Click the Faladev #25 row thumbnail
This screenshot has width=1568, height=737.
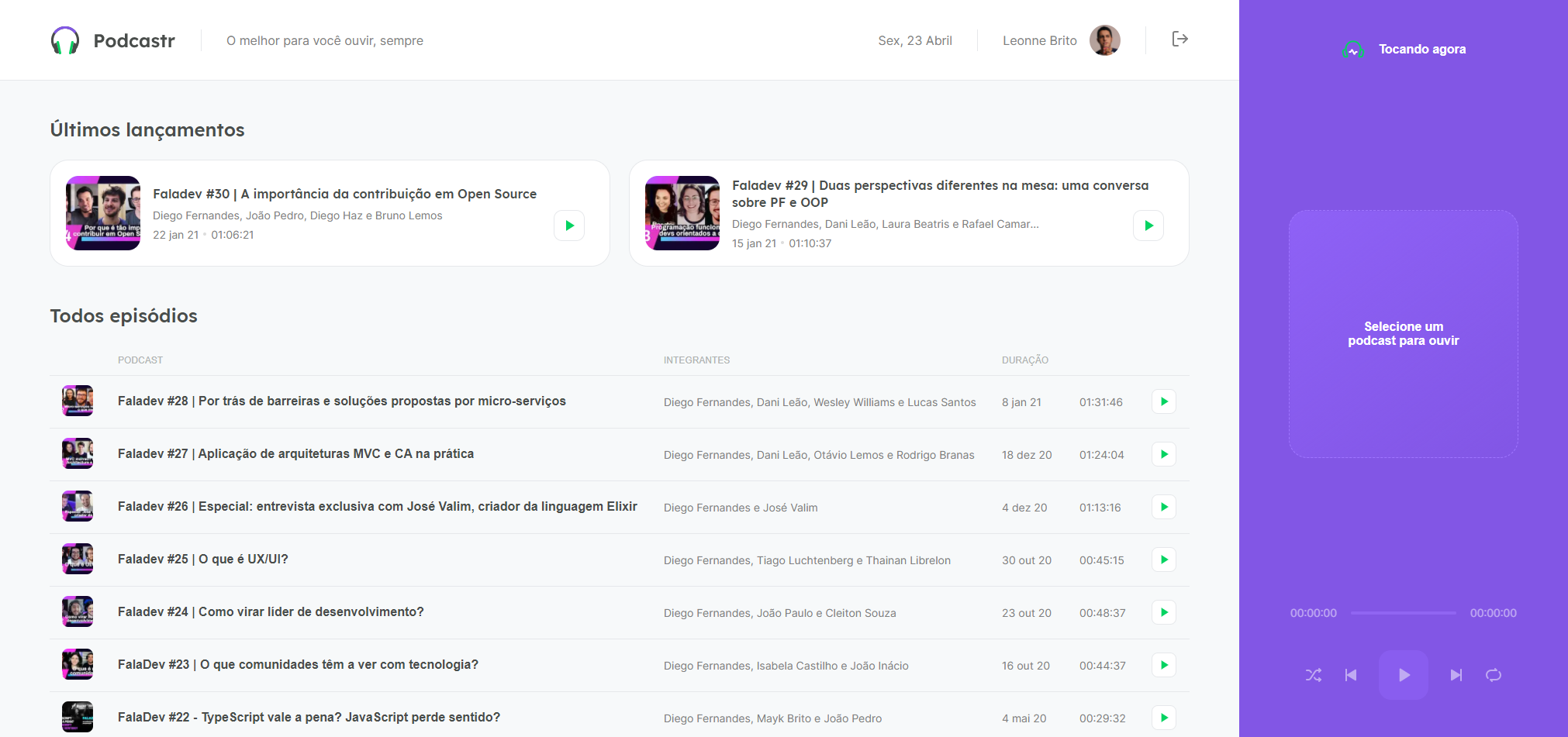tap(78, 560)
